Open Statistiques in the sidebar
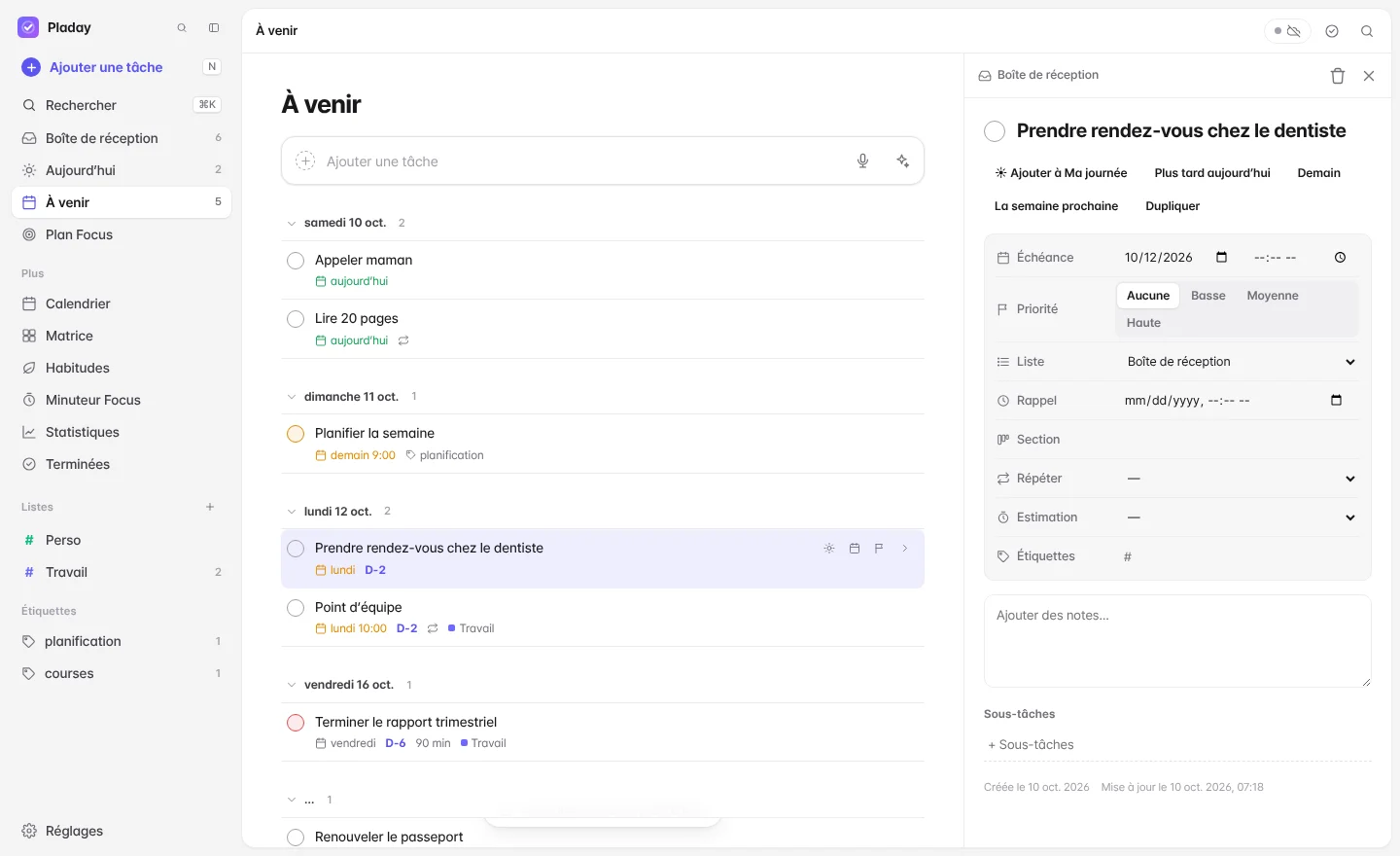Image resolution: width=1400 pixels, height=856 pixels. click(122, 432)
